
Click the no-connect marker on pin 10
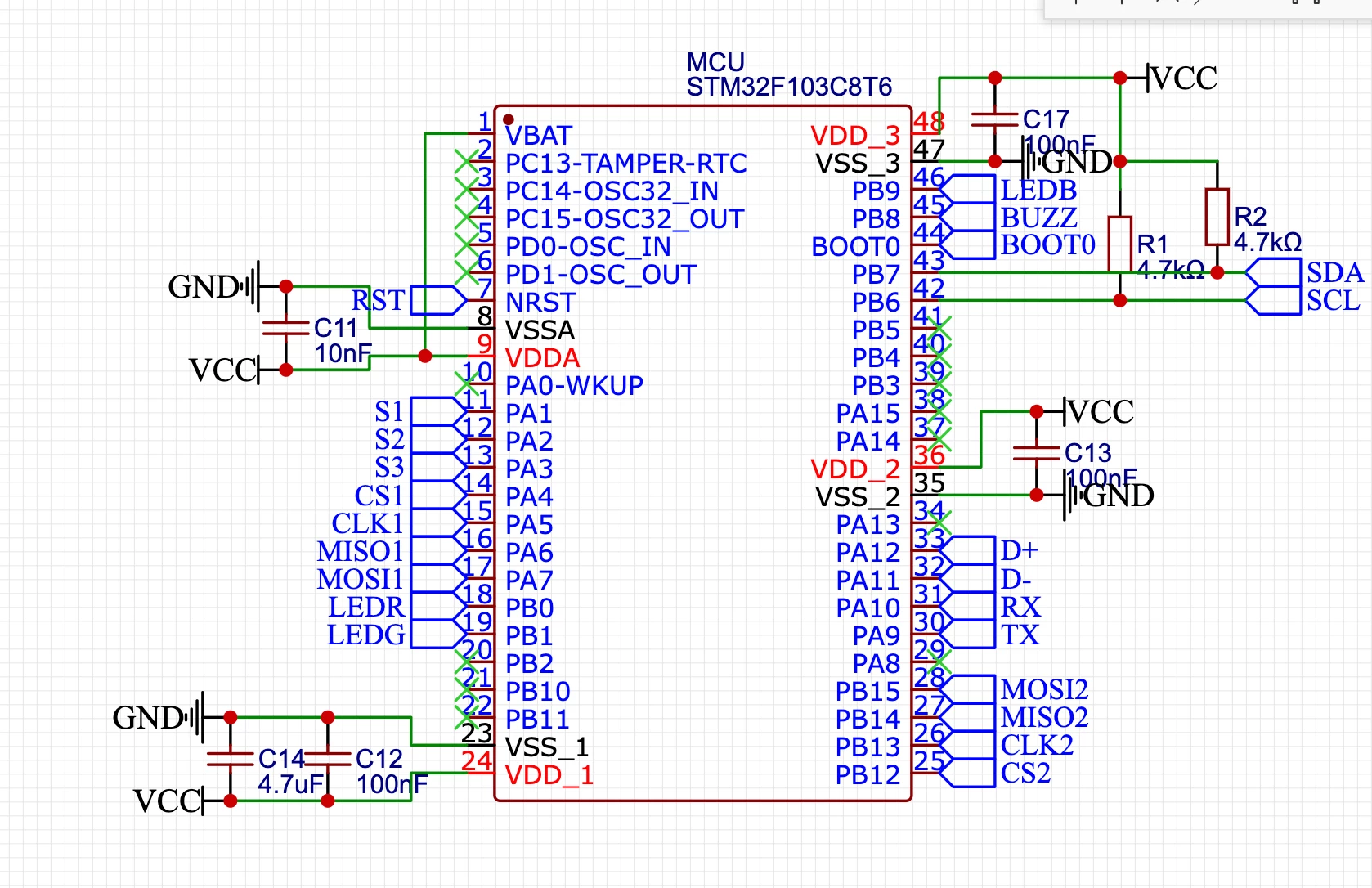466,383
